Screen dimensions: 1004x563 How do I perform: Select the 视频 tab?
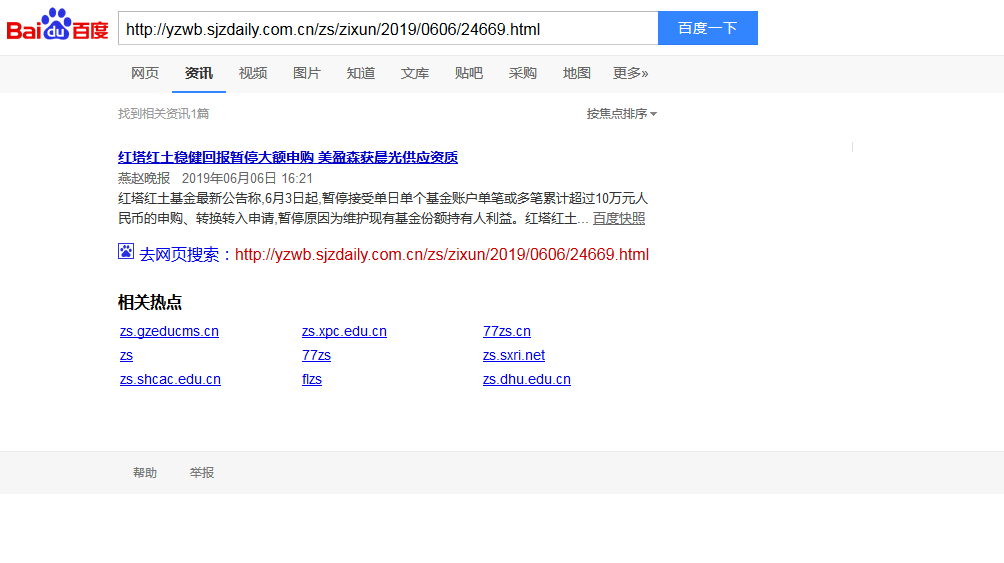pos(253,73)
